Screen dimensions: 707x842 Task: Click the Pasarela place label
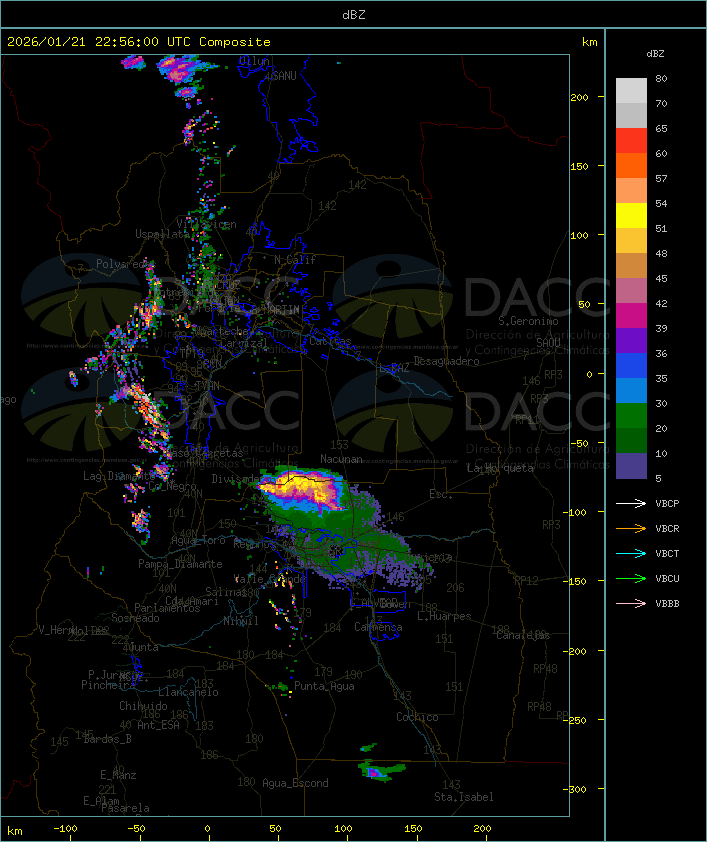click(x=125, y=808)
